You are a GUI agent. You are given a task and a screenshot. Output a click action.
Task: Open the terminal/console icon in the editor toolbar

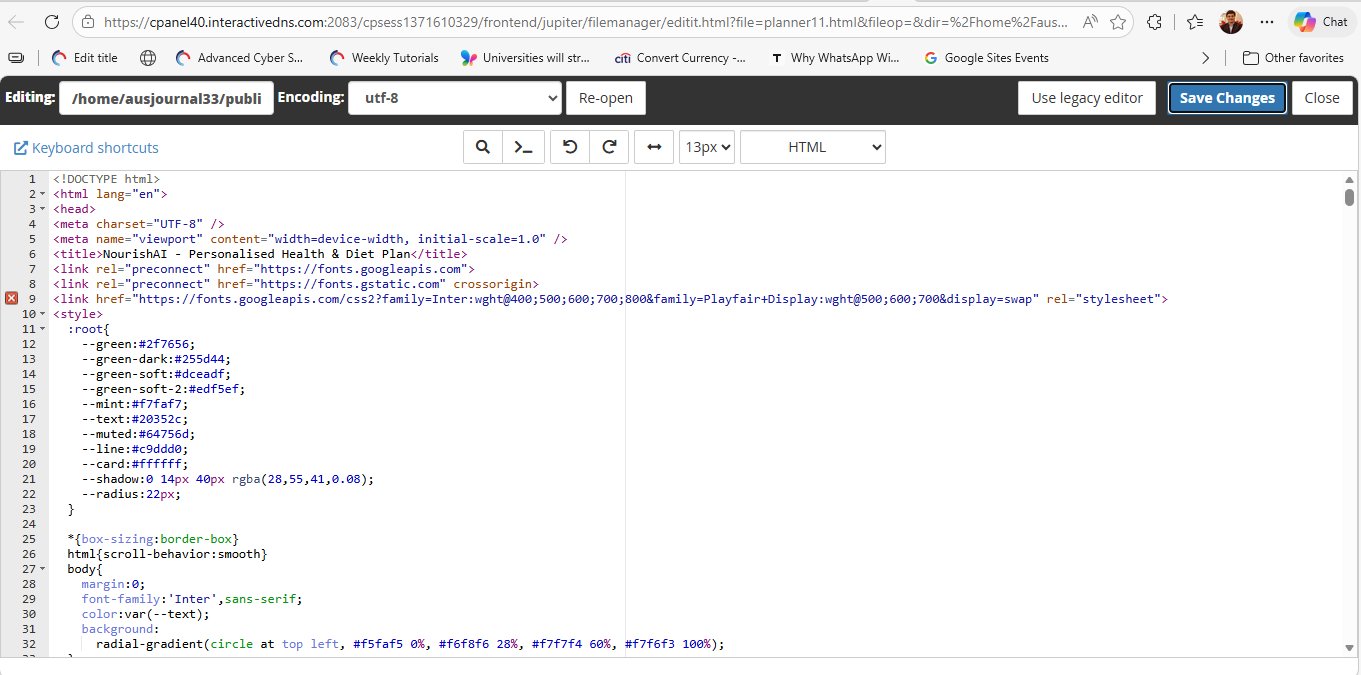click(x=522, y=146)
